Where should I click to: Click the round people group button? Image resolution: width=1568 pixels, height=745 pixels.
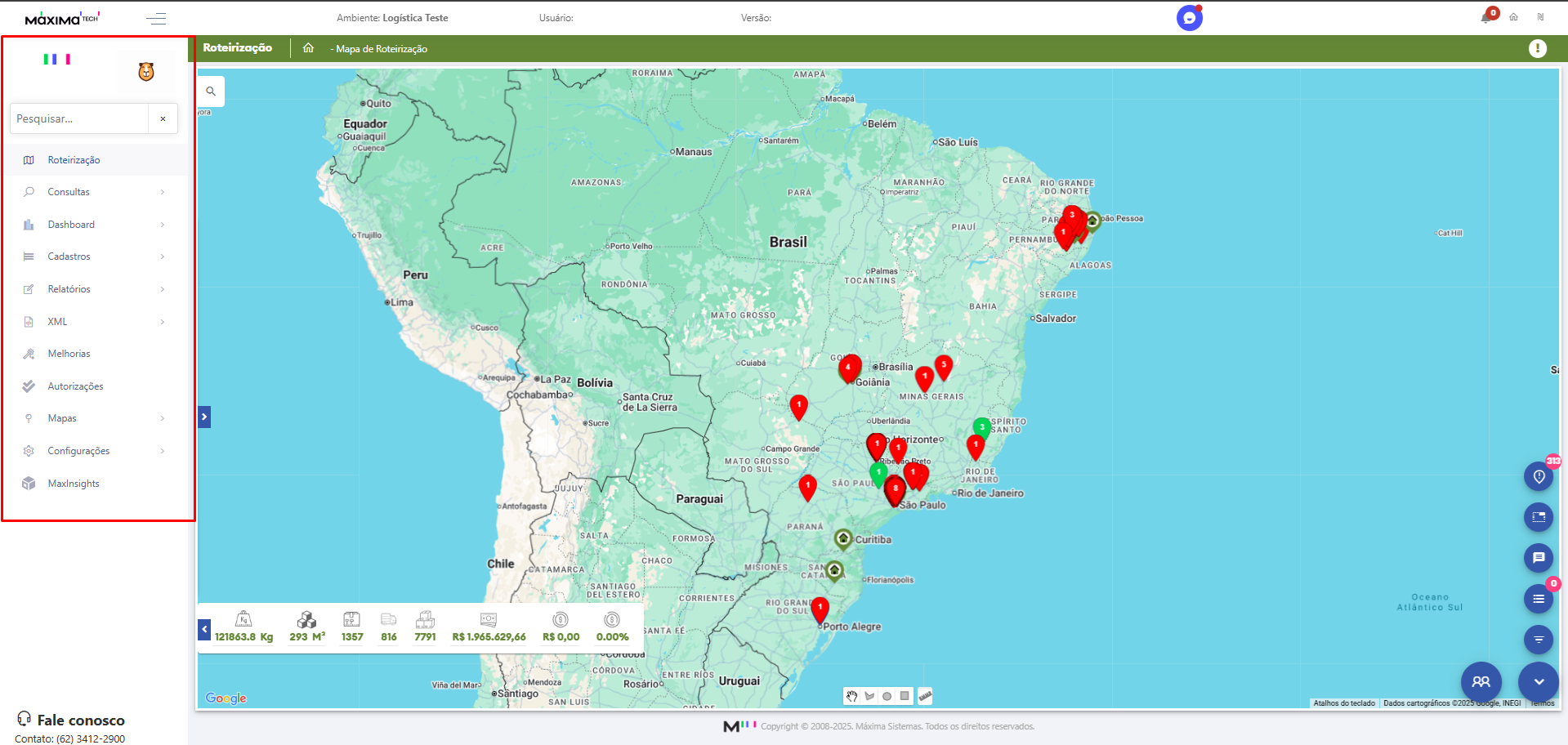point(1481,681)
